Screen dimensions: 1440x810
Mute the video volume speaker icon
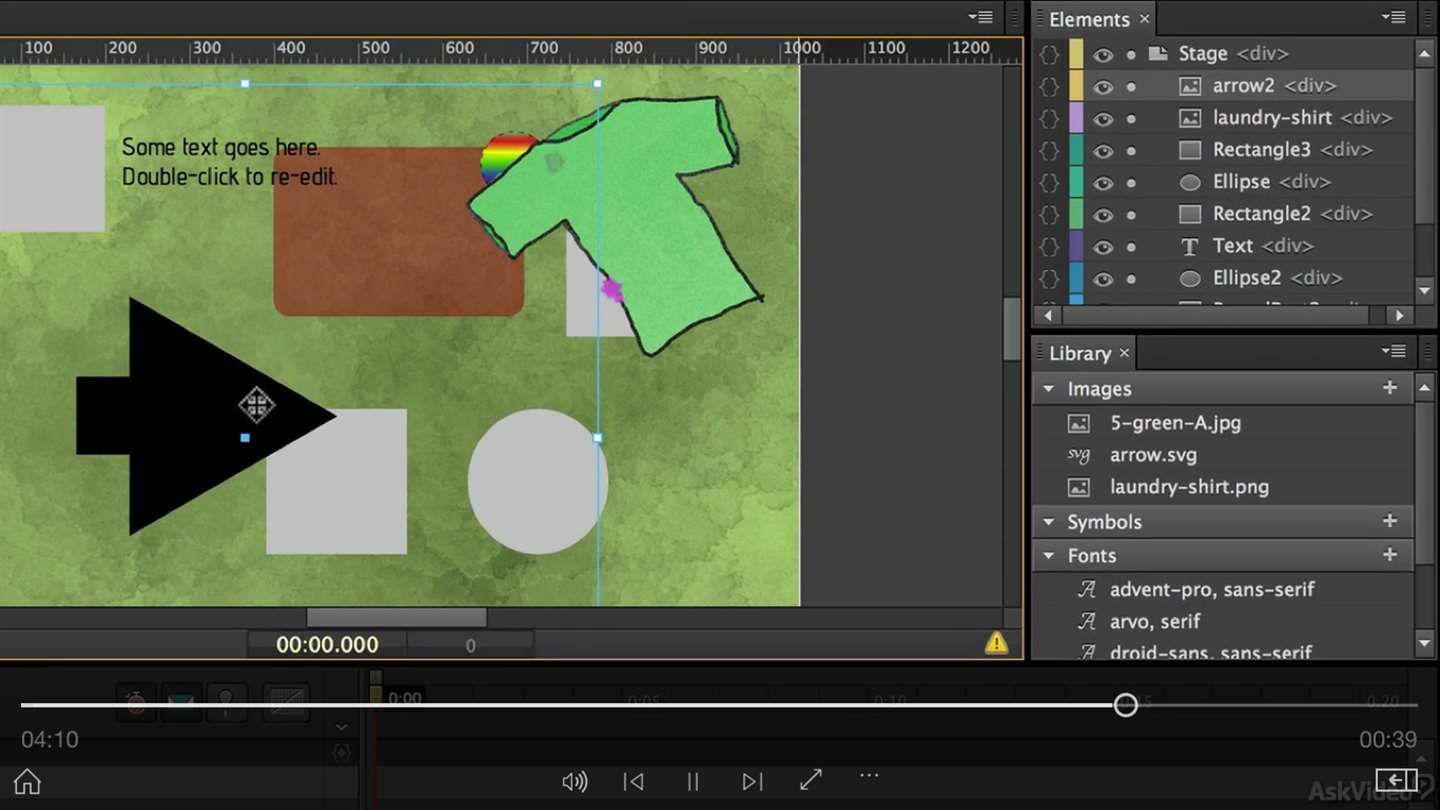[x=574, y=781]
